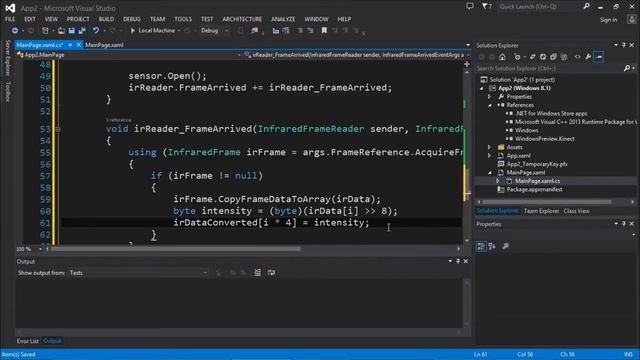Switch to Team Explorer tab
This screenshot has height=360, width=640.
pyautogui.click(x=541, y=211)
